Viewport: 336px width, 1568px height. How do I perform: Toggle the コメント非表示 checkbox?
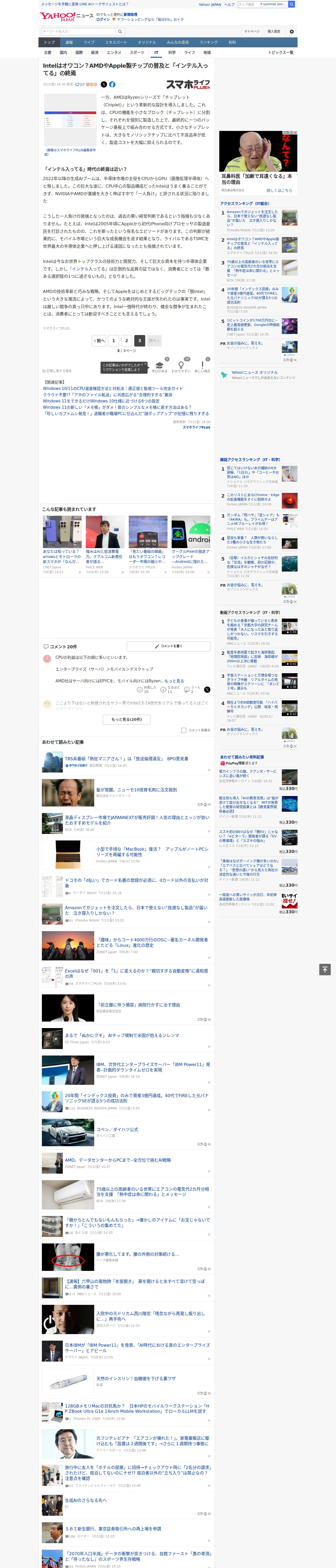coord(183,730)
